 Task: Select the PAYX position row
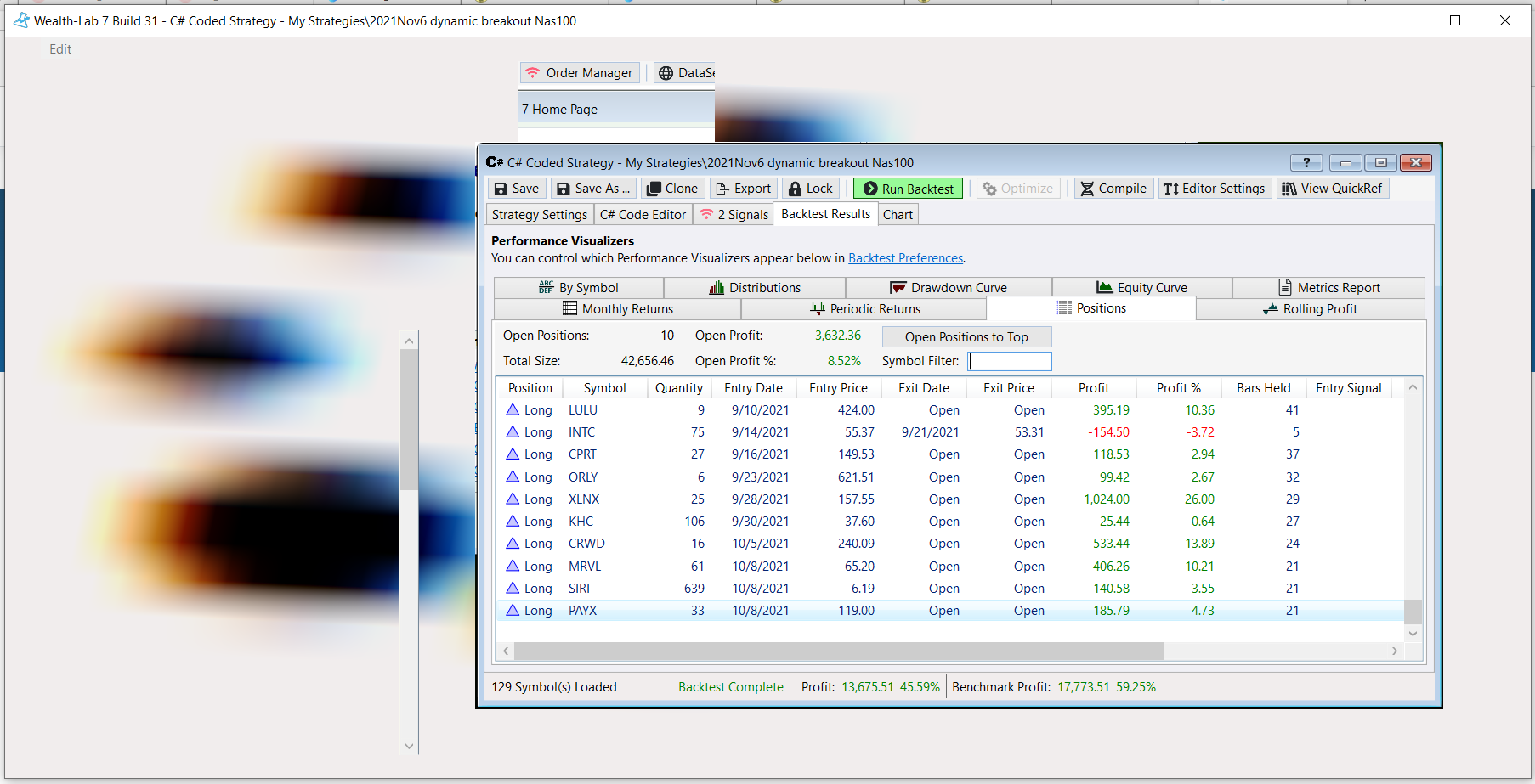click(950, 611)
